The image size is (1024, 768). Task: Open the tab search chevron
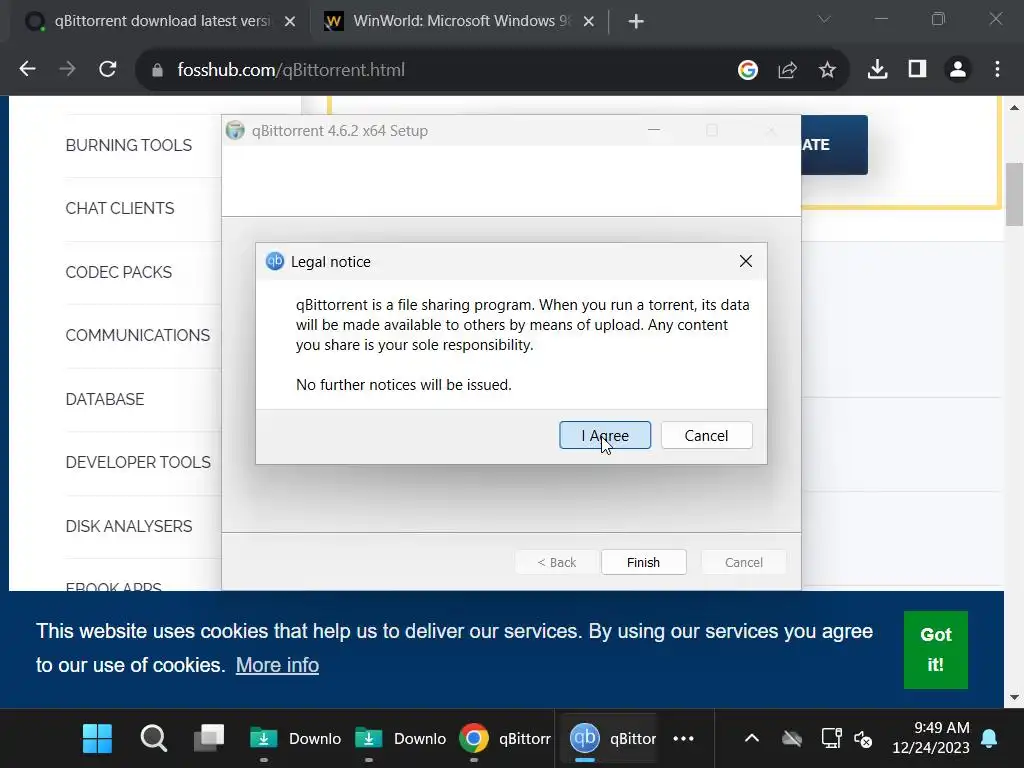point(824,20)
